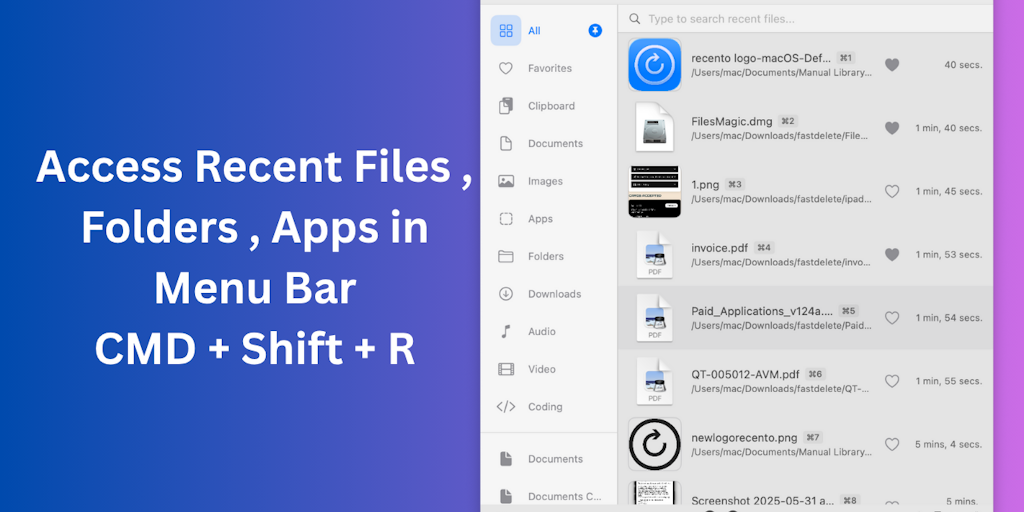This screenshot has height=512, width=1024.
Task: Select the Apps dashed-square icon
Action: coord(505,219)
